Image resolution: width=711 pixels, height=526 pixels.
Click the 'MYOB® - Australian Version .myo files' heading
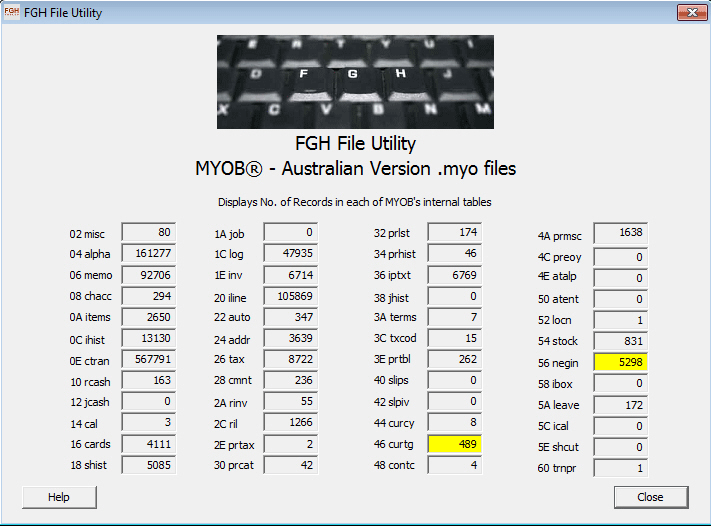356,169
